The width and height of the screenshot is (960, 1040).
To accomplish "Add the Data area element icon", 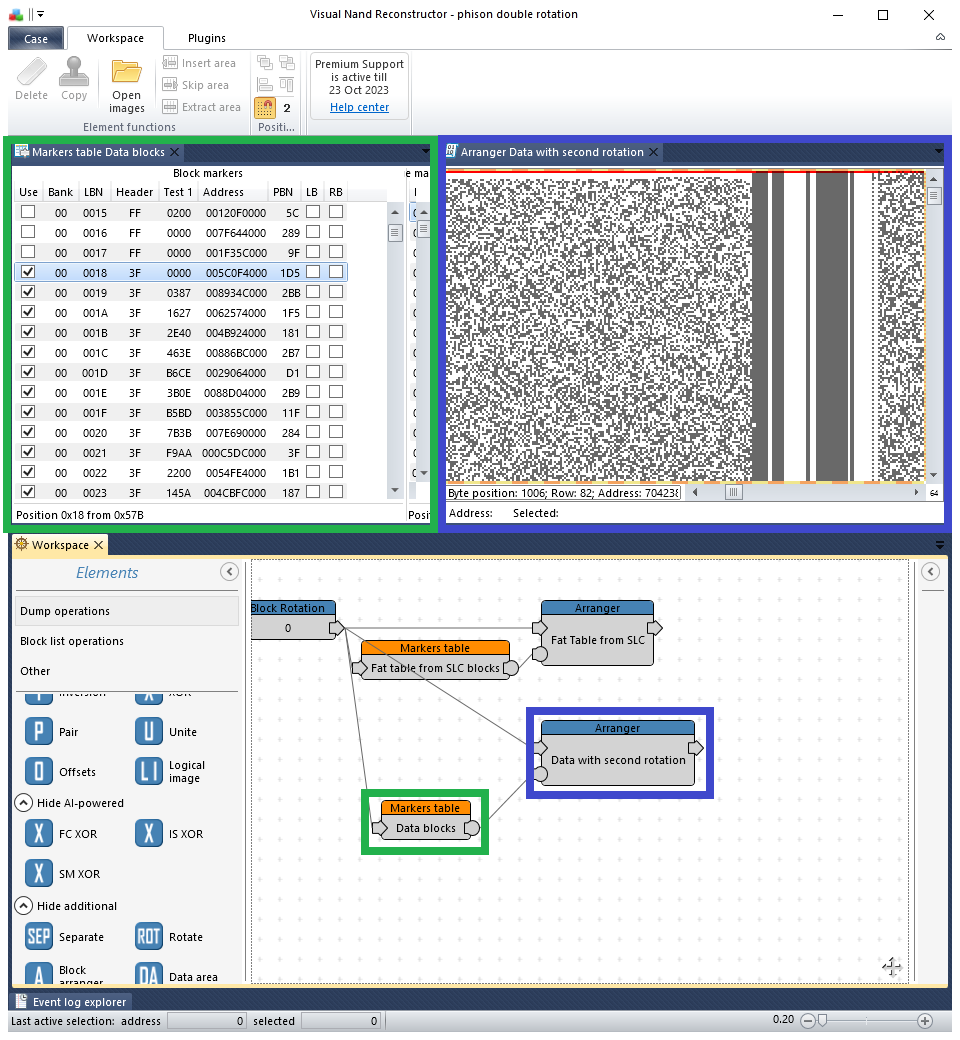I will 149,973.
